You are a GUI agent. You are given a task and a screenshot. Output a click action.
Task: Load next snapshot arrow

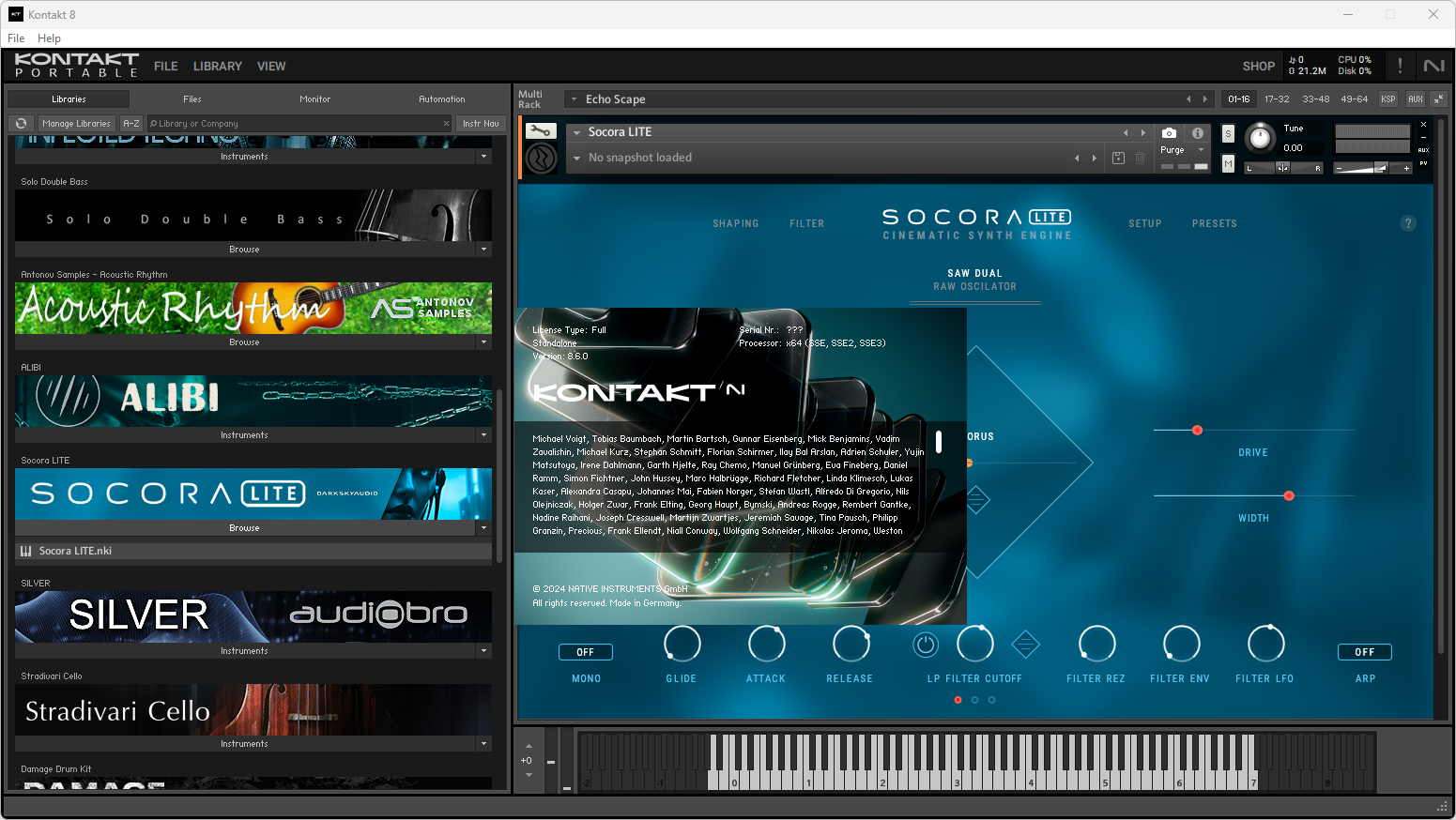(1094, 158)
